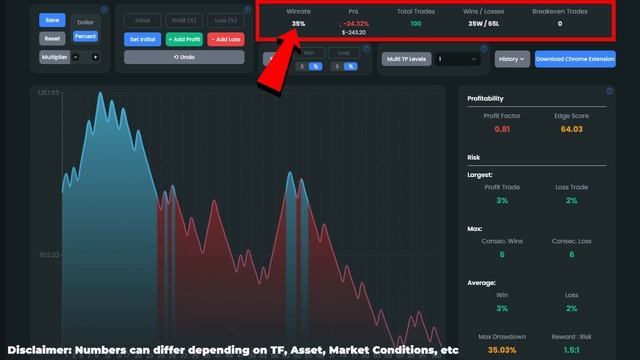Switch units to Percent mode
This screenshot has width=640, height=360.
[x=85, y=36]
